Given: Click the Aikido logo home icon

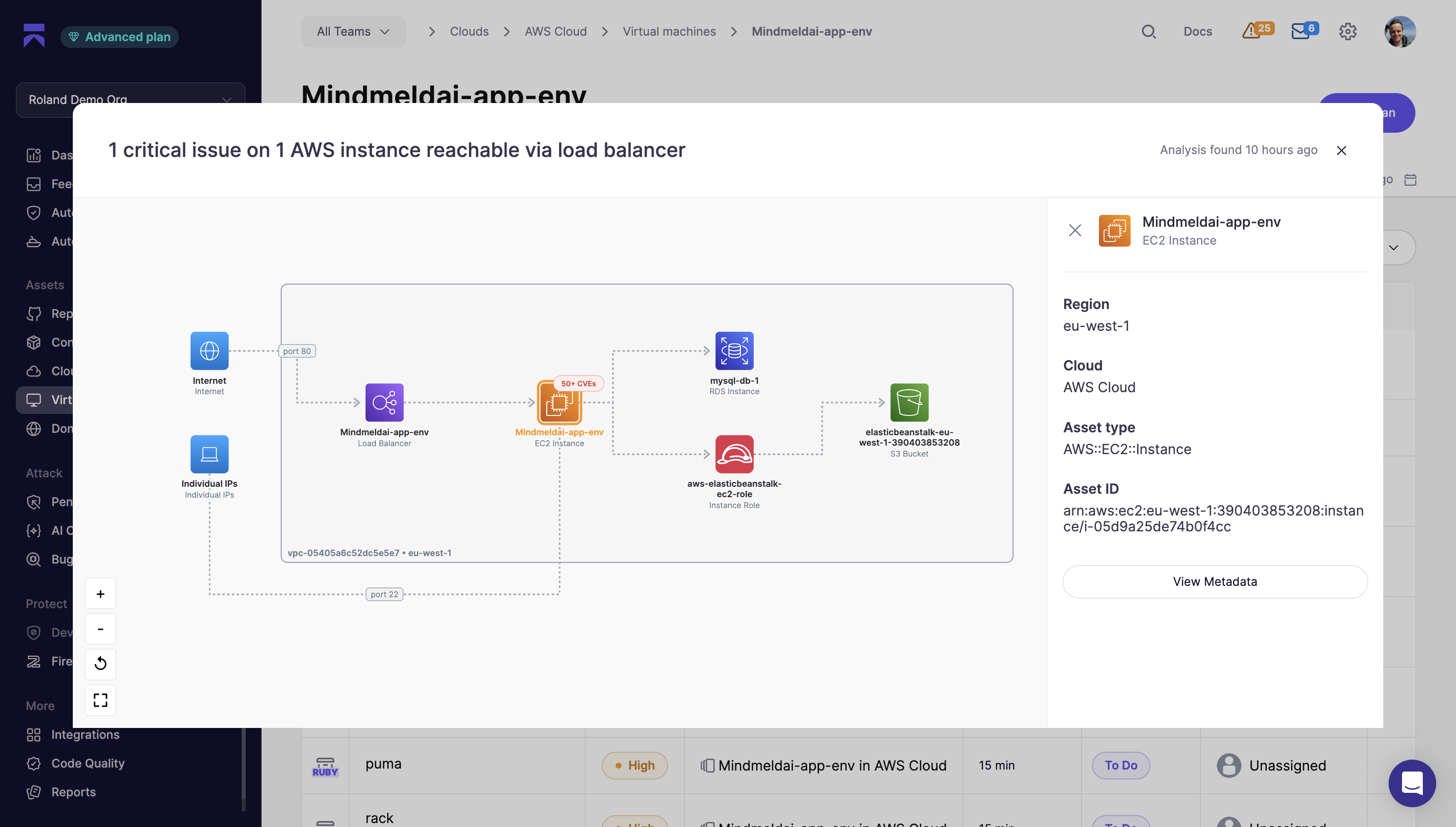Looking at the screenshot, I should (x=34, y=35).
